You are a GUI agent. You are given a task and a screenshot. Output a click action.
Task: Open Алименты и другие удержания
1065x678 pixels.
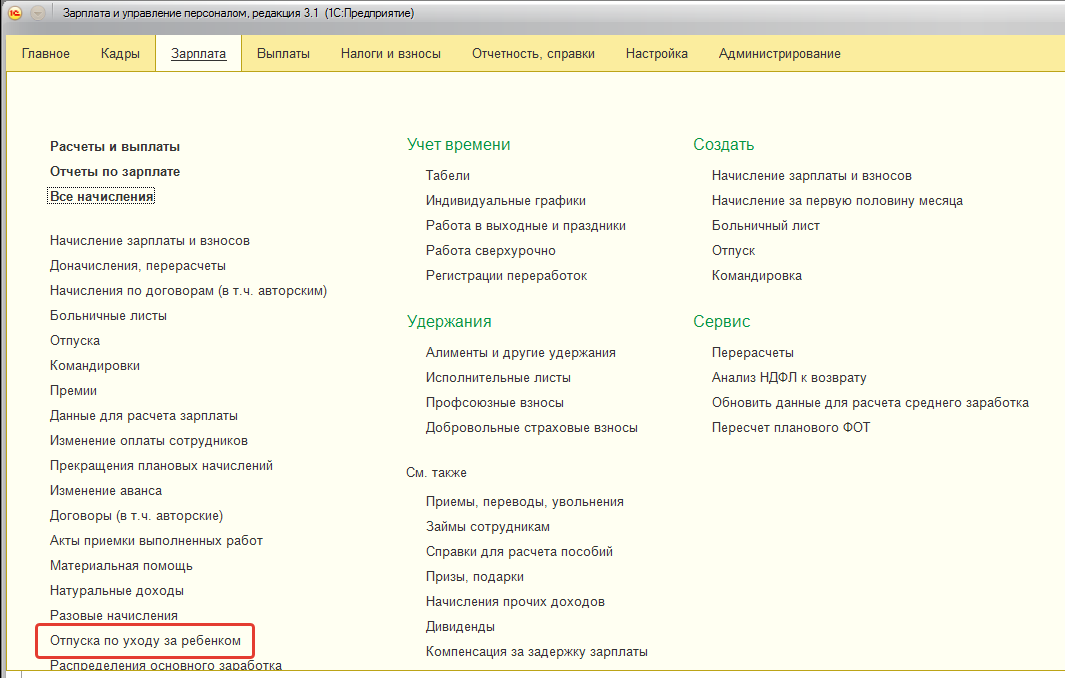pos(520,353)
